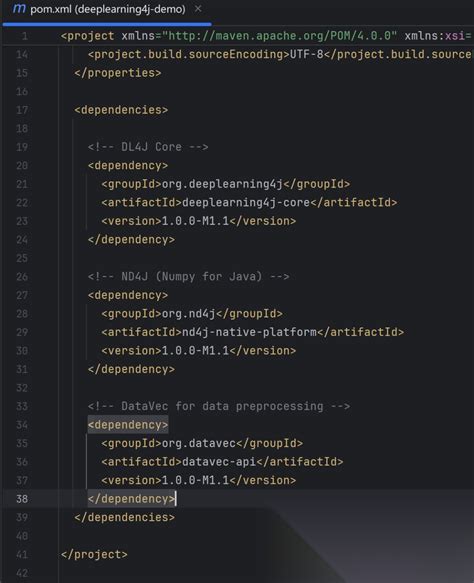Image resolution: width=474 pixels, height=583 pixels.
Task: Click the deeplearning4j-core artifactId text
Action: tap(246, 203)
